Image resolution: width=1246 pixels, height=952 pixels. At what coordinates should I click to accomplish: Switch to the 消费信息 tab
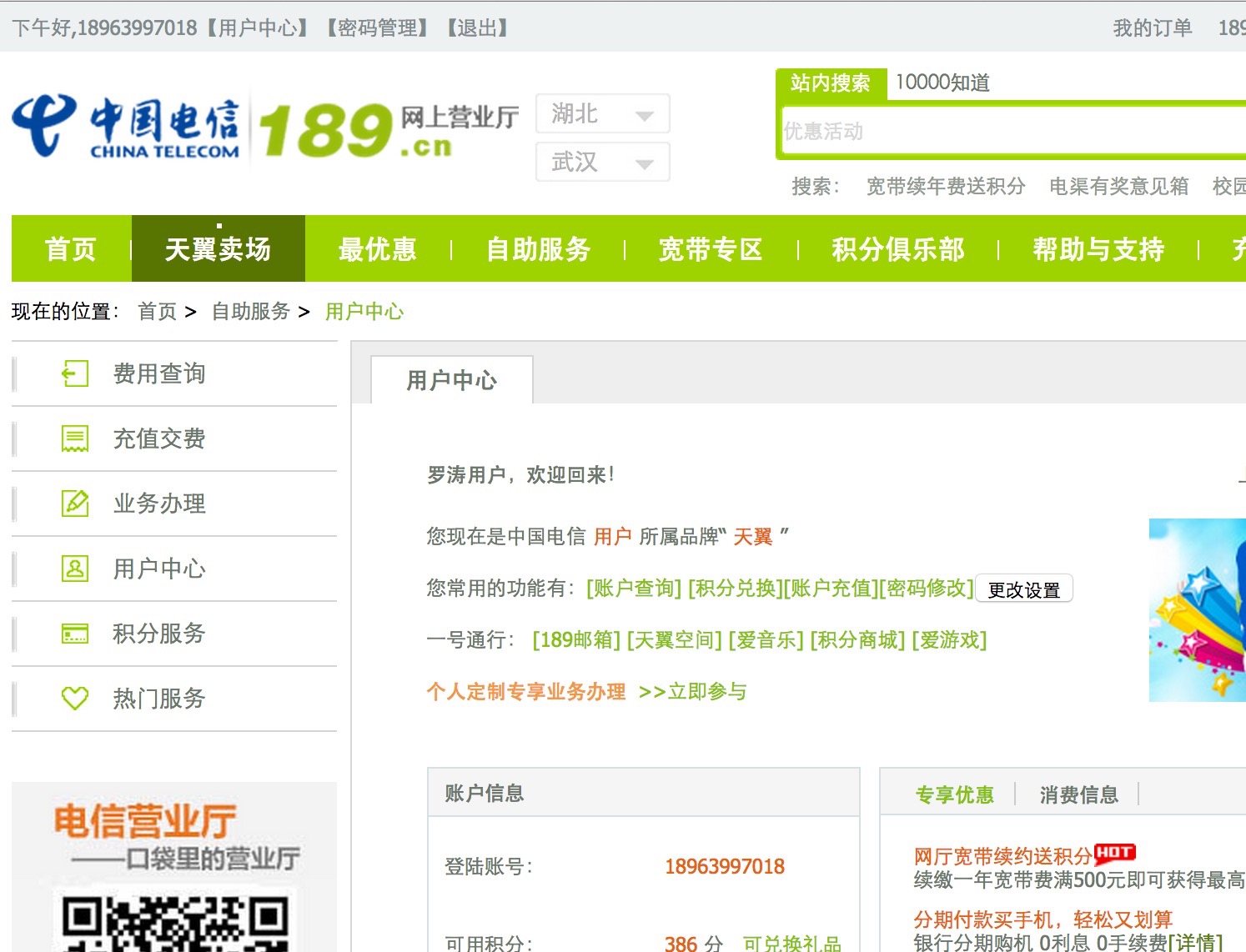[x=1078, y=794]
